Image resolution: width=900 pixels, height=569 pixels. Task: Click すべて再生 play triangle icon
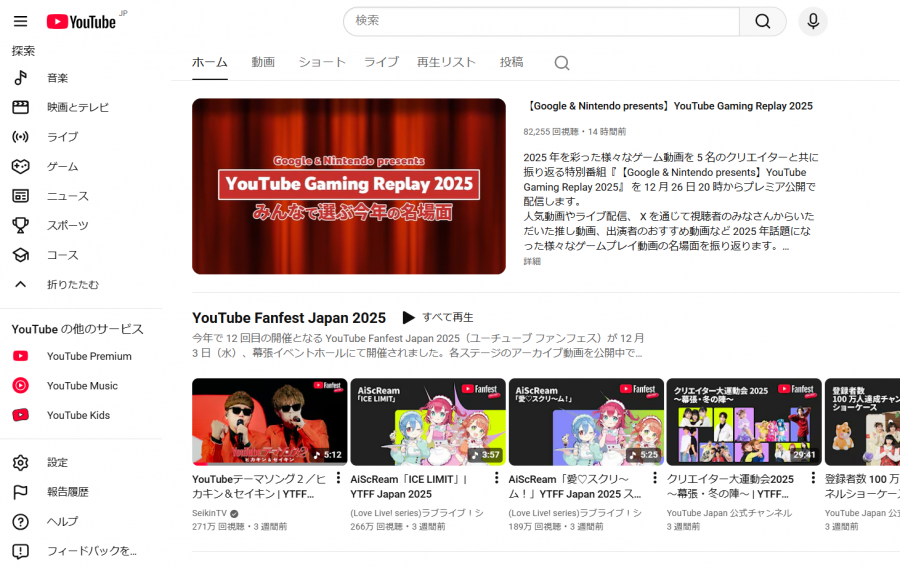(408, 318)
